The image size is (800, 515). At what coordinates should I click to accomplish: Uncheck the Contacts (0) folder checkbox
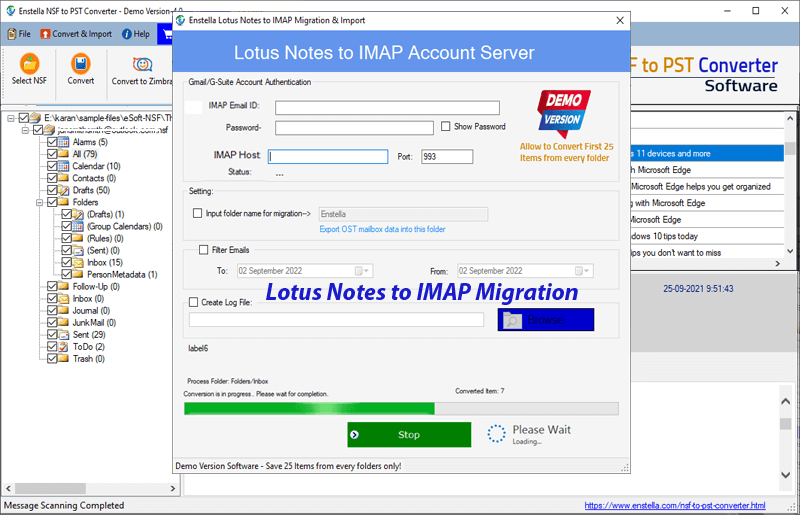tap(52, 178)
